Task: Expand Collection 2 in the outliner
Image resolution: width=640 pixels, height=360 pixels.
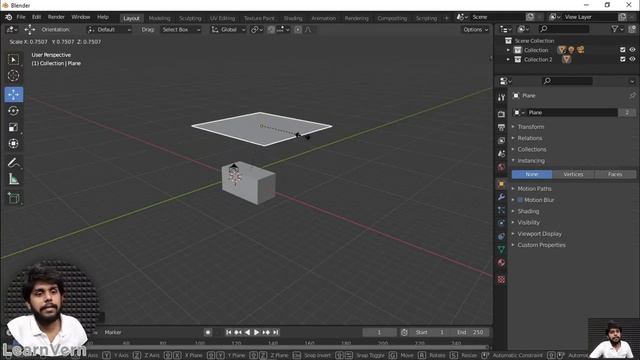Action: click(x=508, y=60)
